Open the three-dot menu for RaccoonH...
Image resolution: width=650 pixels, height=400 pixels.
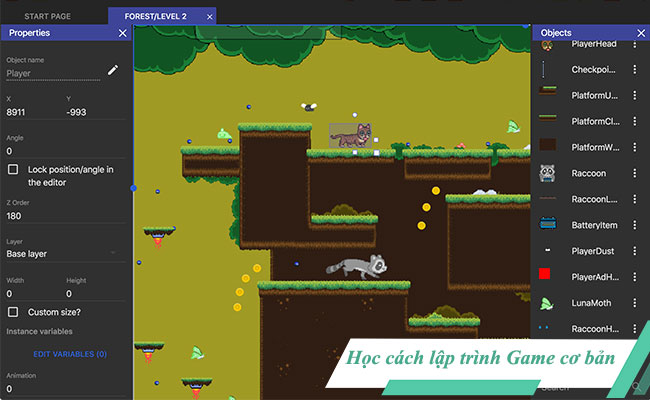pyautogui.click(x=634, y=329)
